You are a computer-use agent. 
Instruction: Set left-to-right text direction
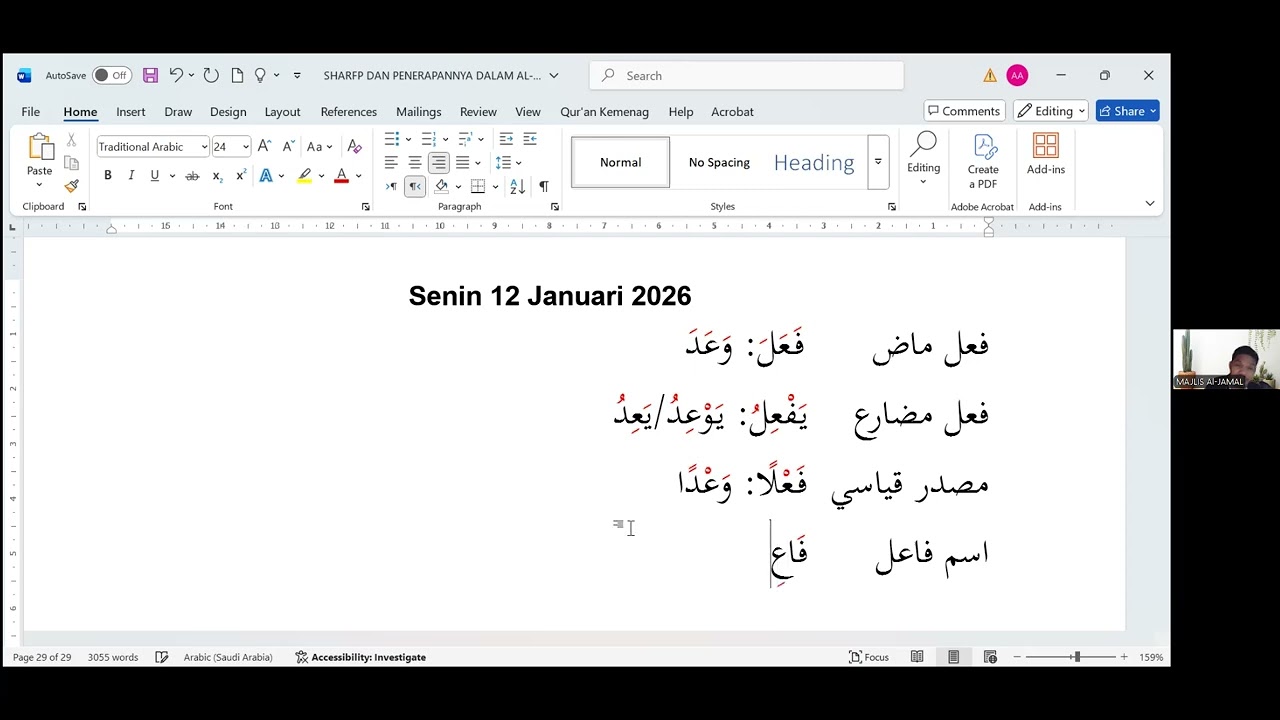tap(391, 186)
